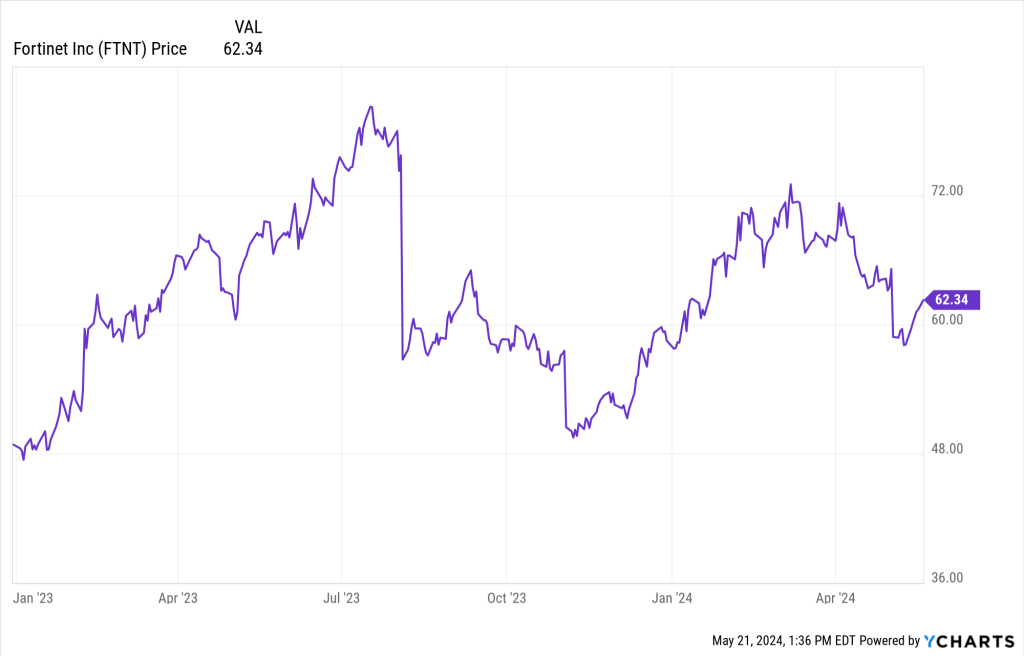The height and width of the screenshot is (656, 1024).
Task: Click the Fortinet Inc (FTNT) Price legend label
Action: 100,49
